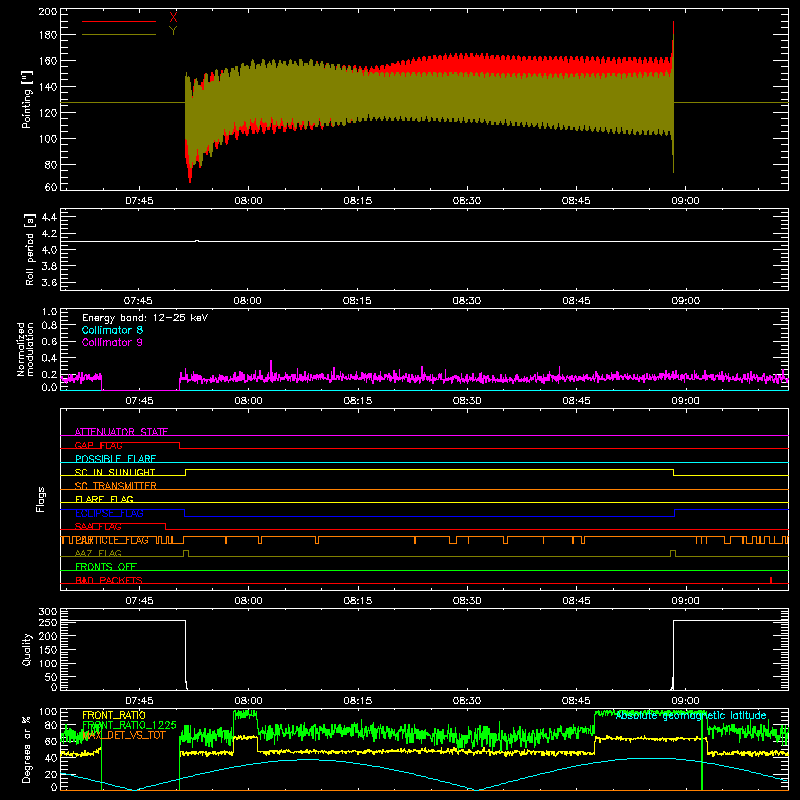This screenshot has width=800, height=800.
Task: Click the Roll period axis title
Action: 30,249
